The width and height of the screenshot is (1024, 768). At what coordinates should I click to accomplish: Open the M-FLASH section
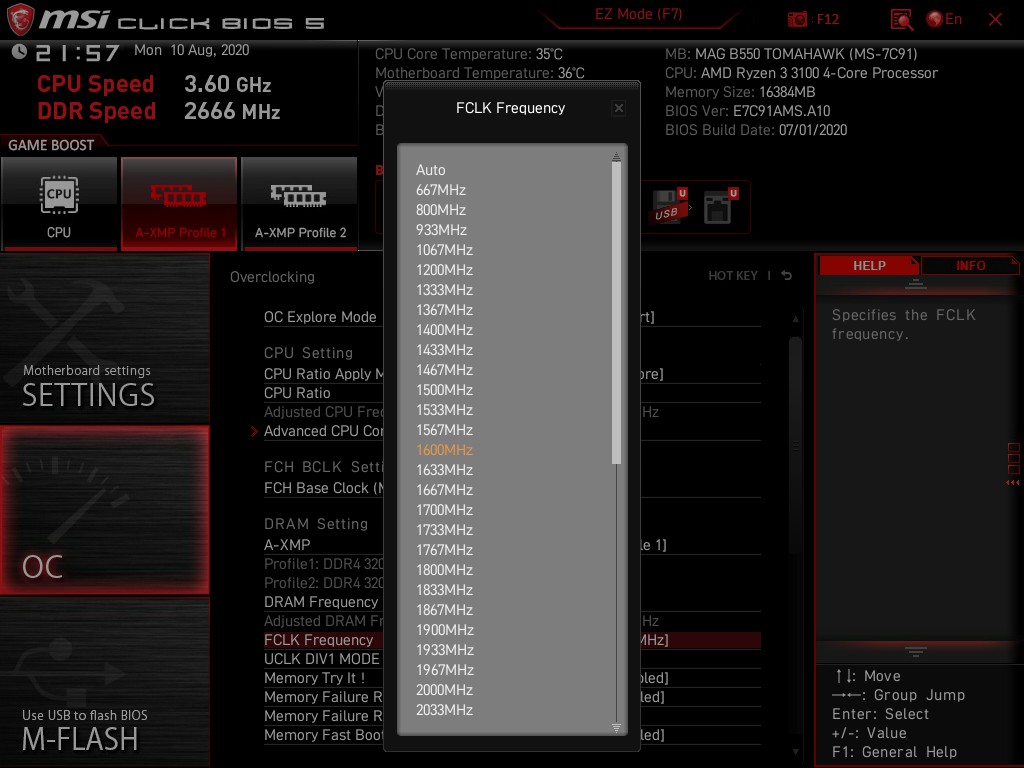coord(104,682)
